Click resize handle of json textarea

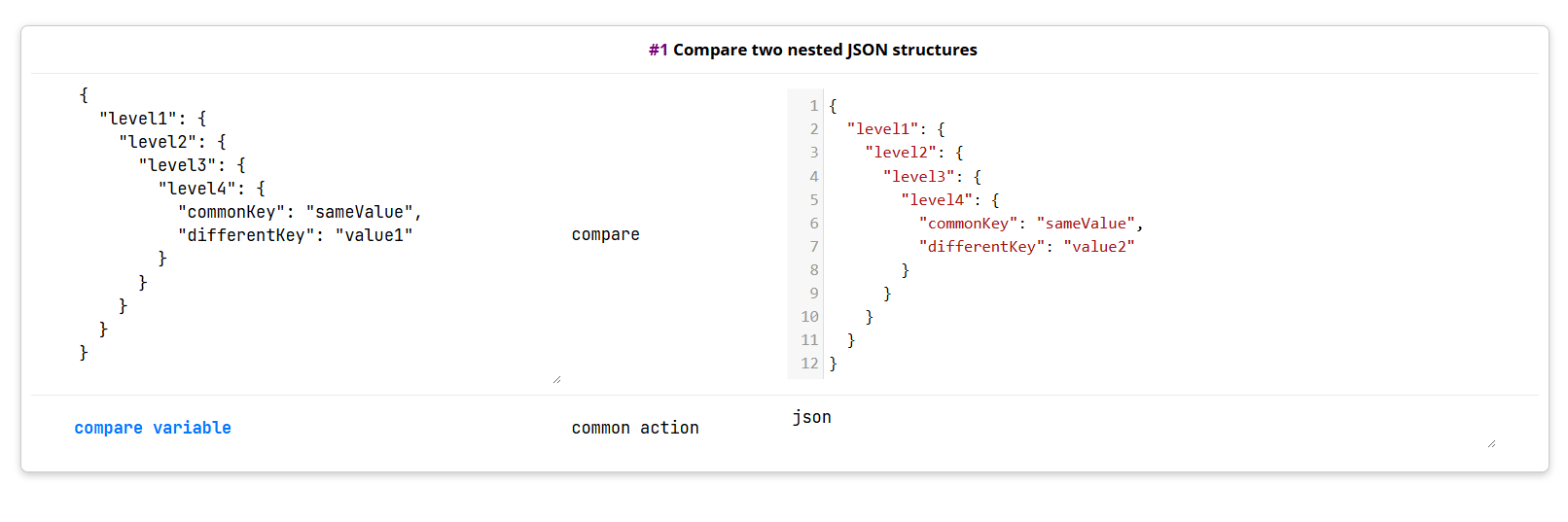point(1491,443)
